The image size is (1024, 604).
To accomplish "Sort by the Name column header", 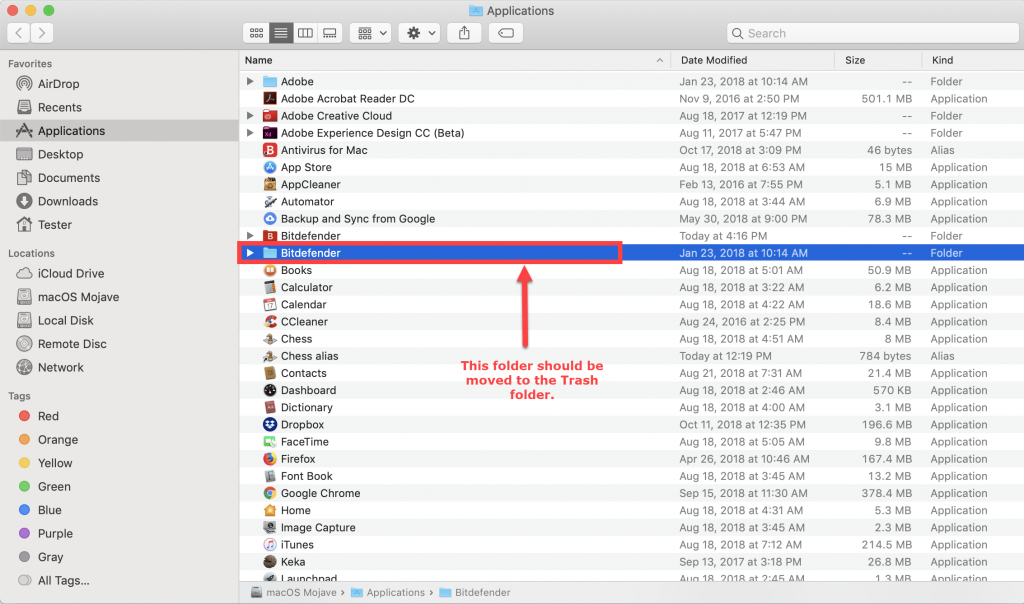I will coord(455,60).
